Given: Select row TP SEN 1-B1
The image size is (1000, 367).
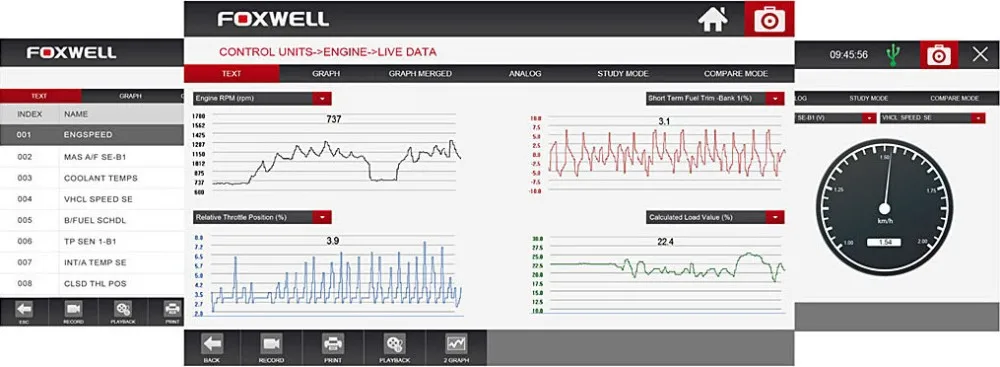Looking at the screenshot, I should 92,242.
